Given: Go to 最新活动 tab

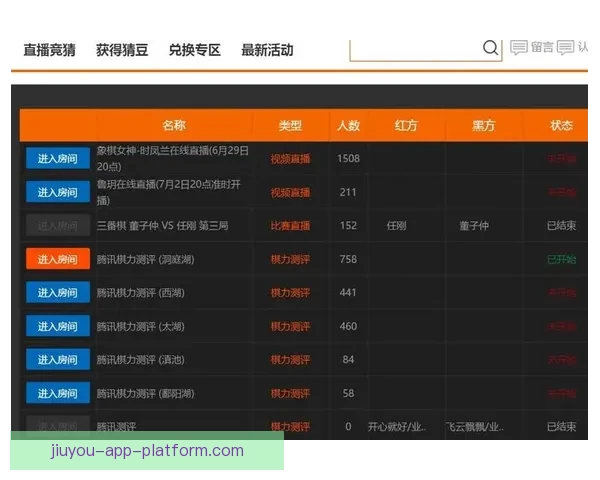Looking at the screenshot, I should pos(267,50).
